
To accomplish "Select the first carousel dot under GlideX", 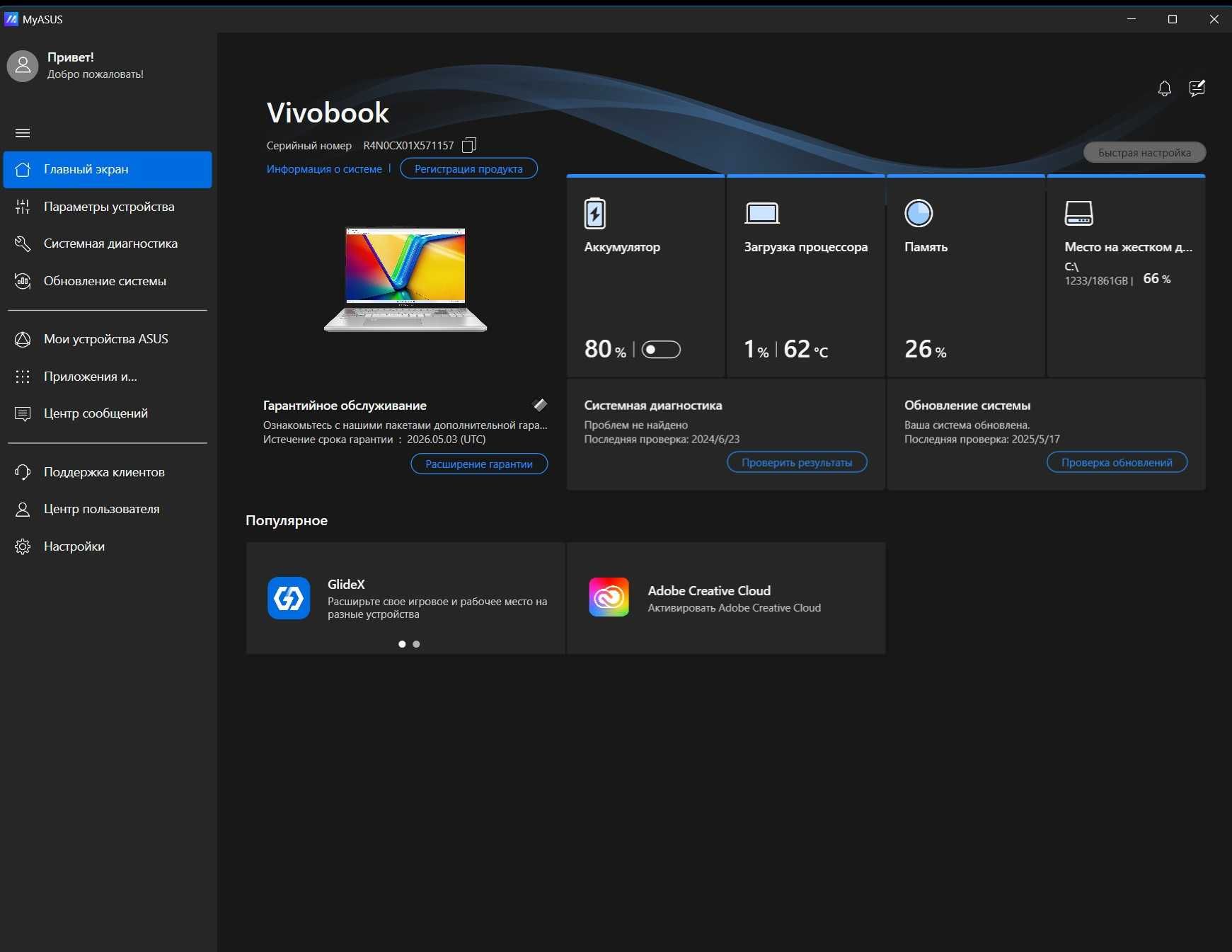I will (x=402, y=644).
